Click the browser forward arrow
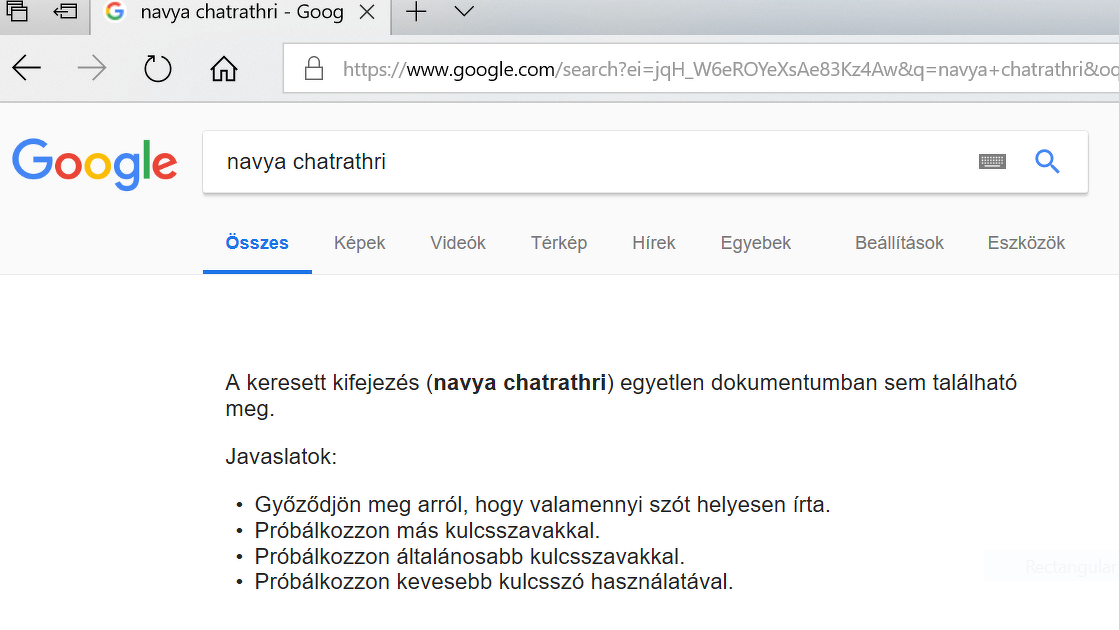The width and height of the screenshot is (1119, 630). 92,68
